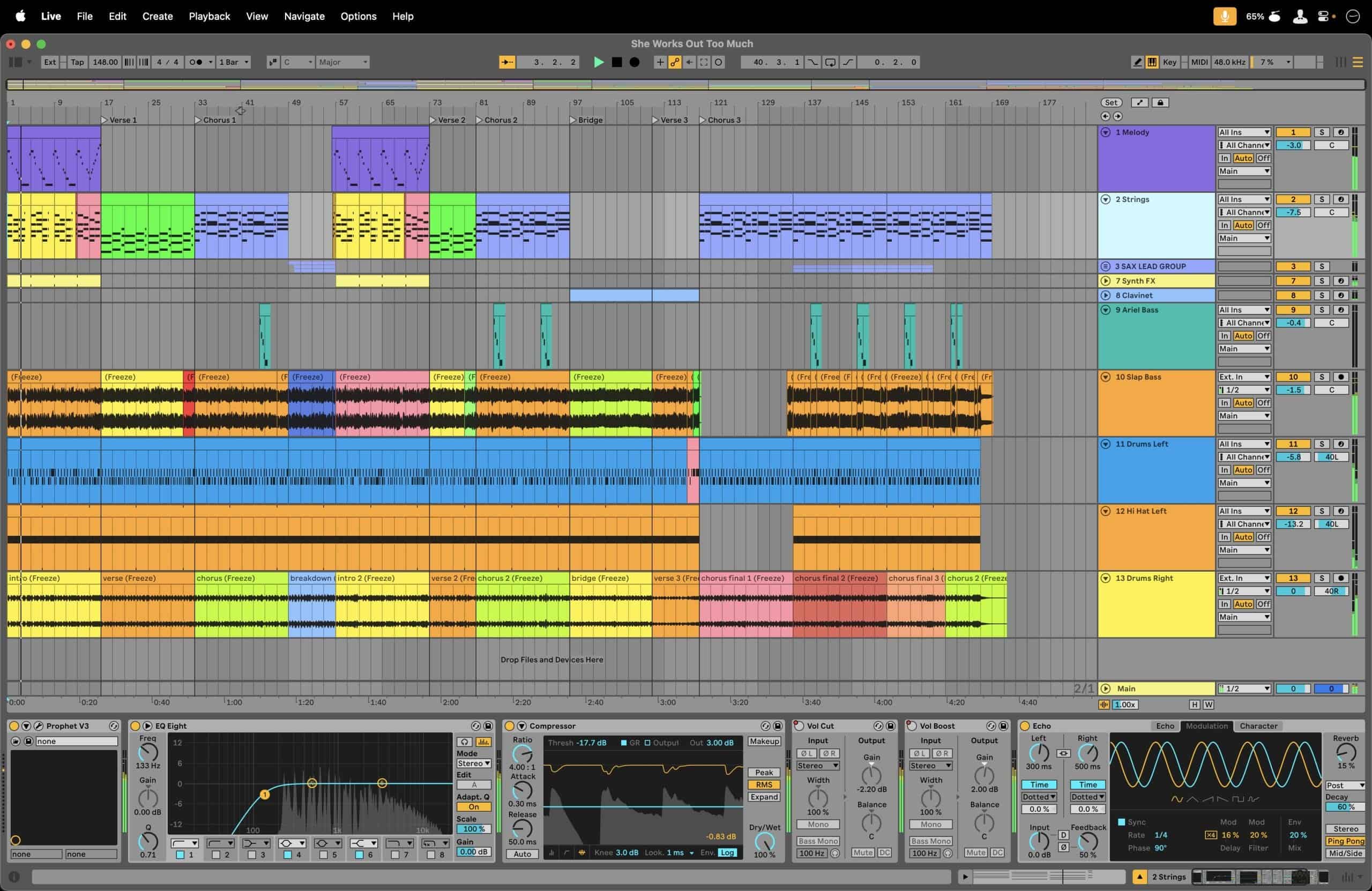Screen dimensions: 1372x891
Task: Jump to previous locator arrow
Action: [1105, 116]
